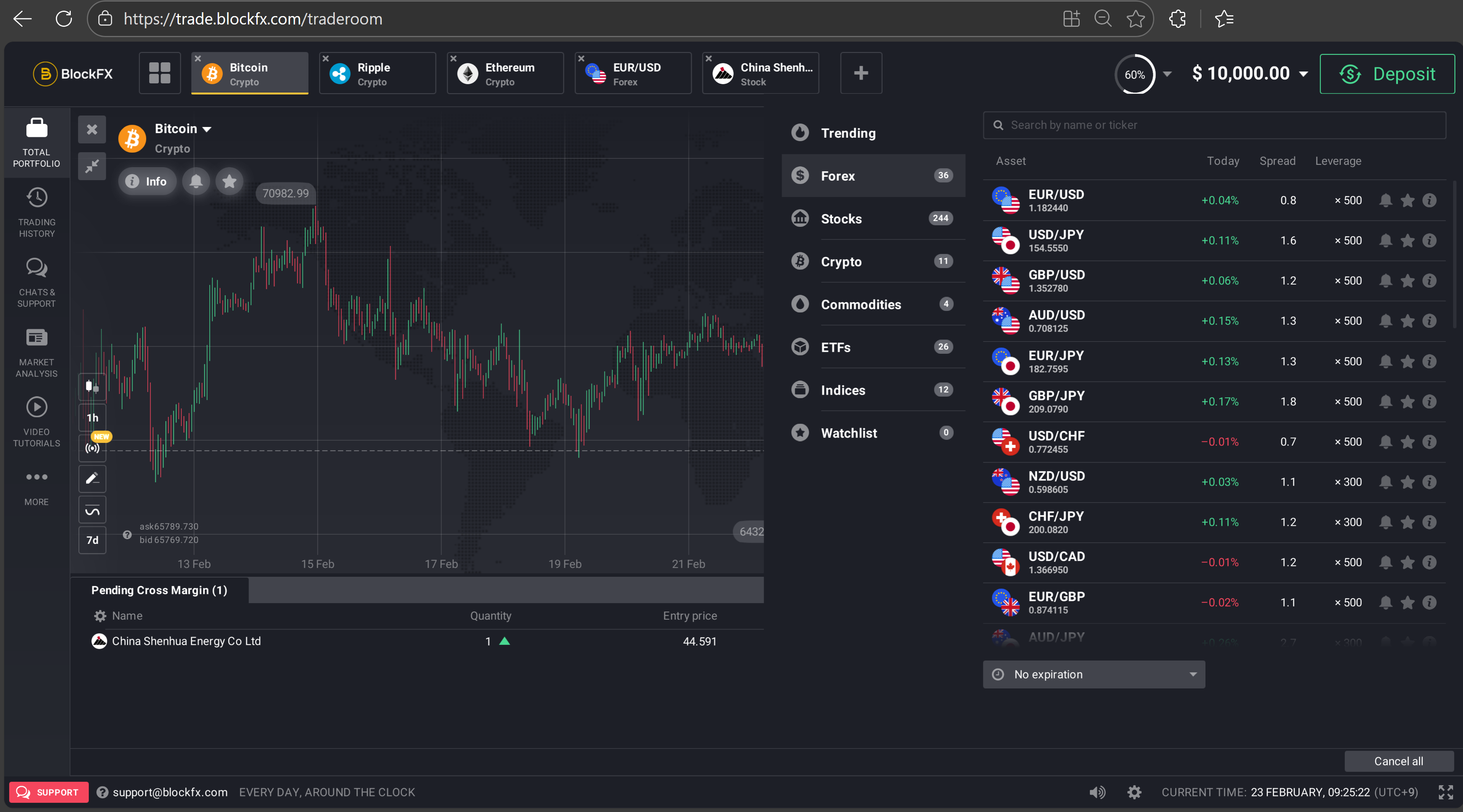The width and height of the screenshot is (1463, 812).
Task: Open info for USD/CAD row
Action: coord(1429,562)
